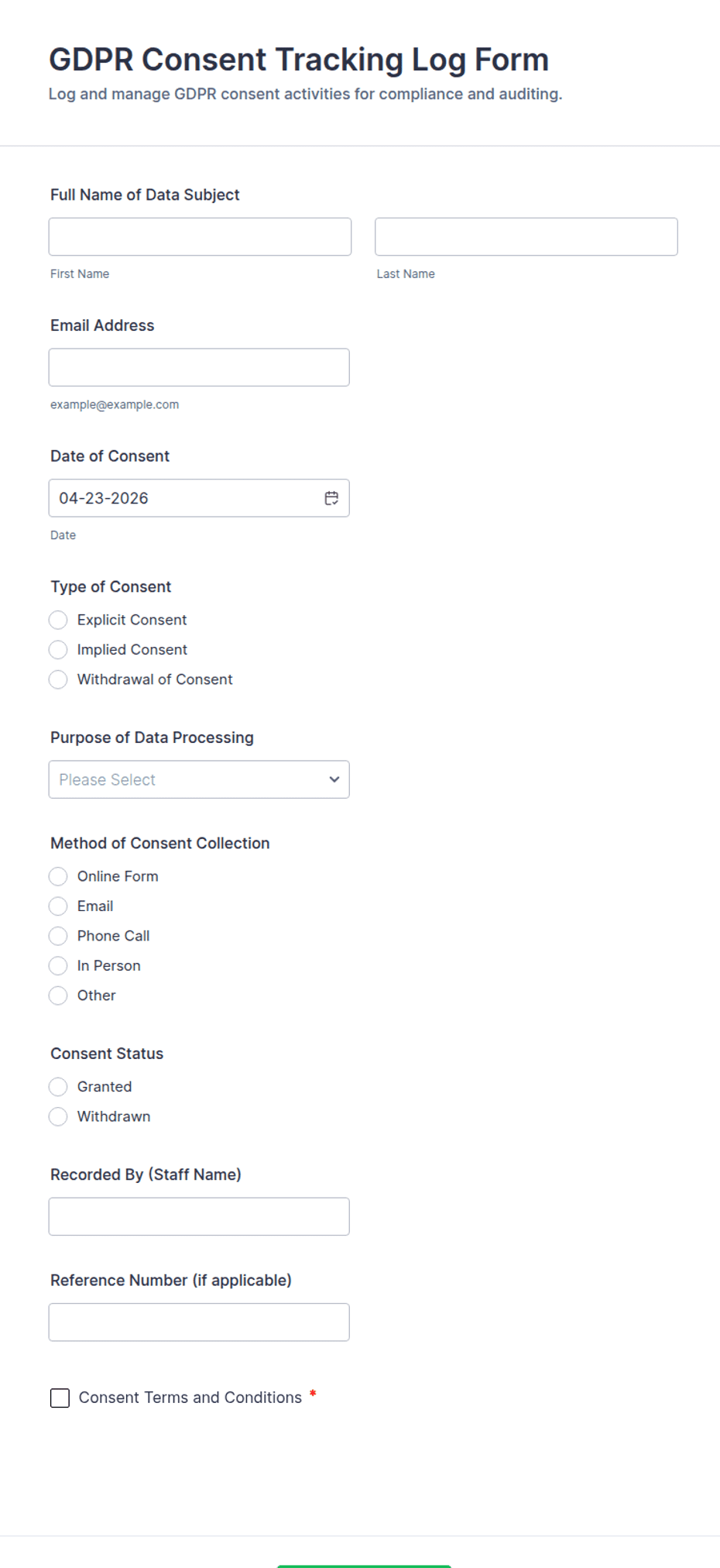Select Implied Consent radio option
The width and height of the screenshot is (720, 1568).
[x=58, y=649]
